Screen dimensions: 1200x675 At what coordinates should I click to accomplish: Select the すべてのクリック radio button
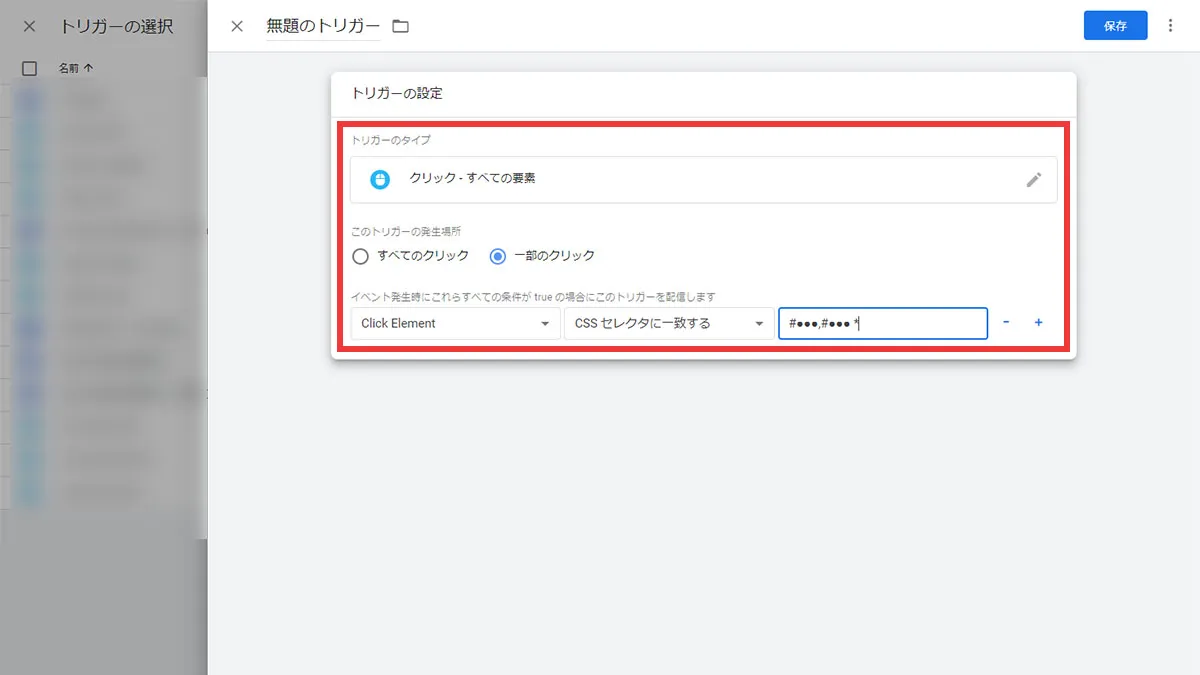360,256
